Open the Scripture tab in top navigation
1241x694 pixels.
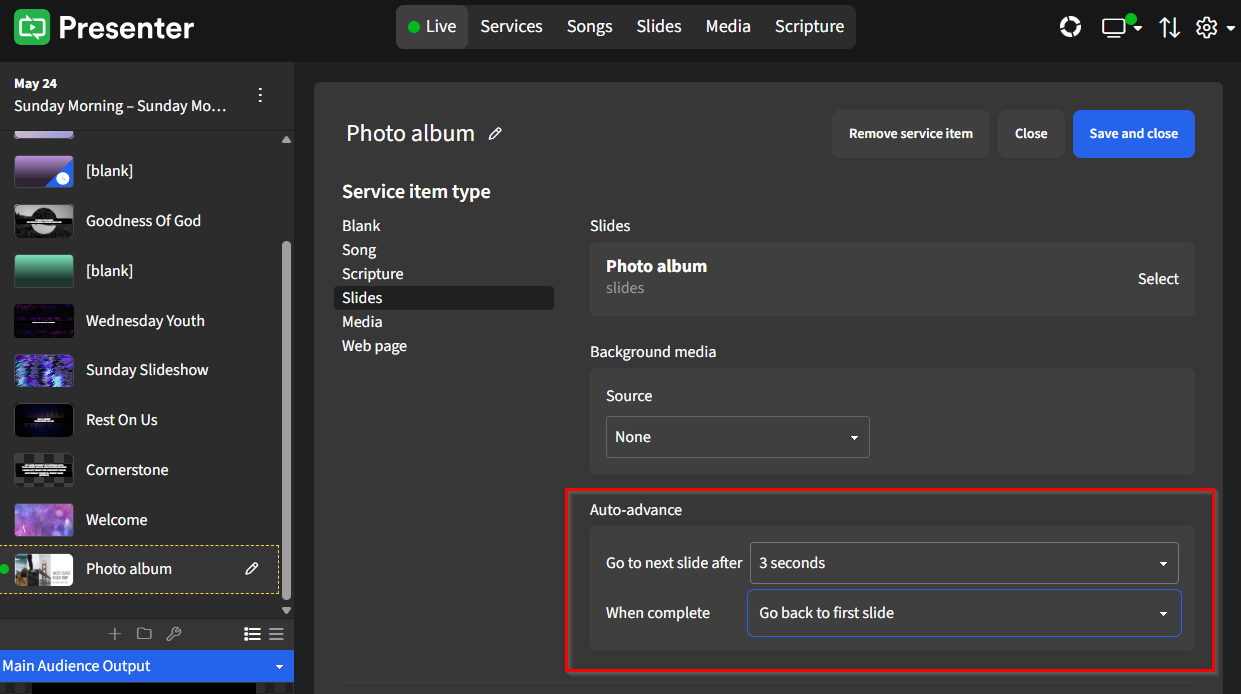pyautogui.click(x=809, y=27)
